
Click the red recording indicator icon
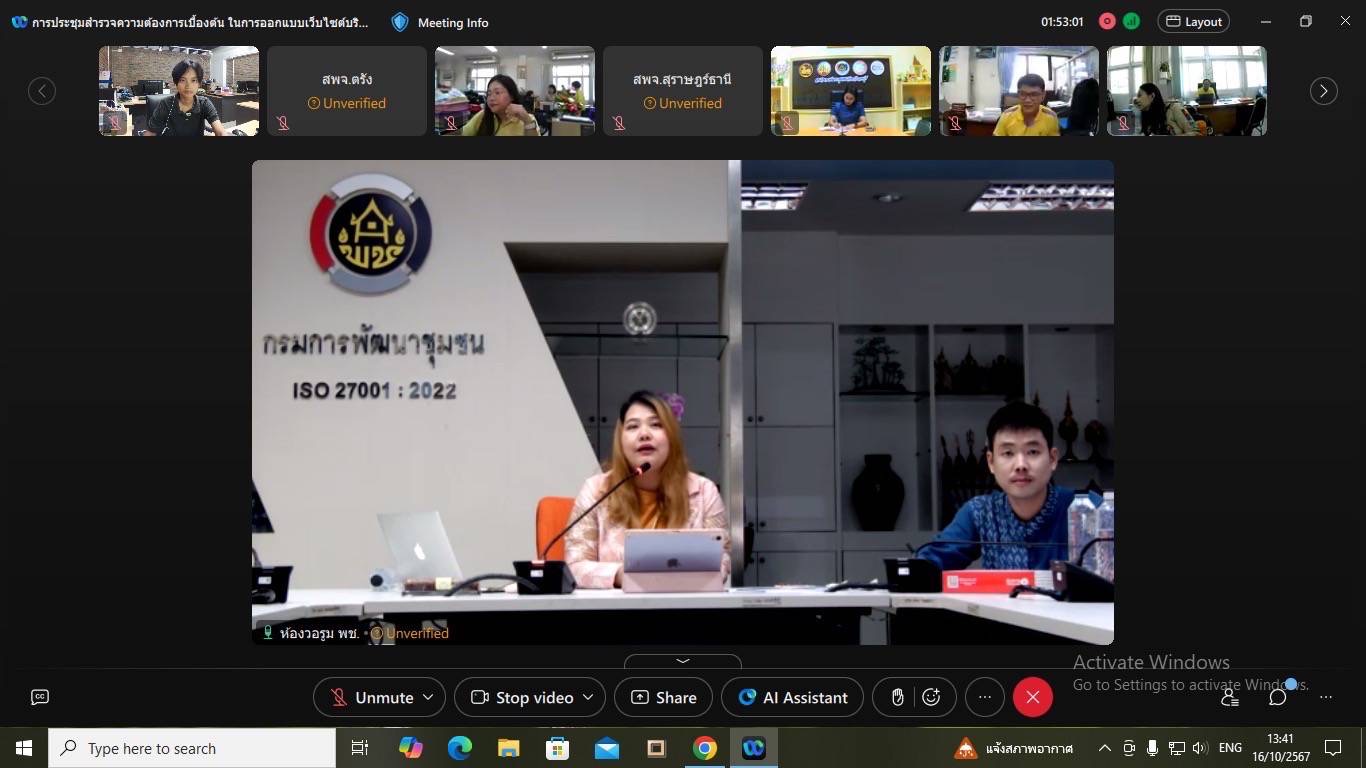click(1107, 21)
